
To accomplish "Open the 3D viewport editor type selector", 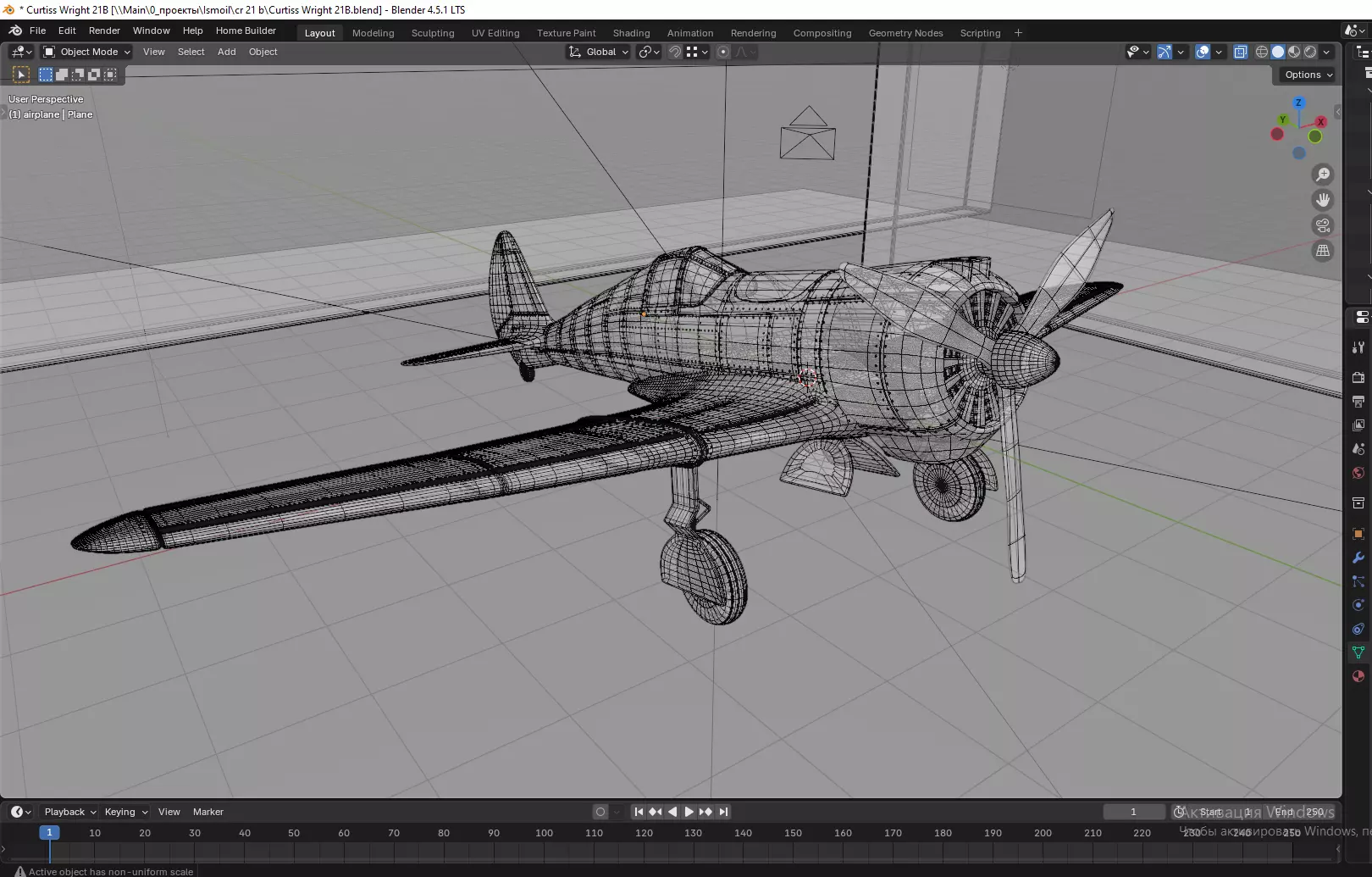I will coord(21,52).
